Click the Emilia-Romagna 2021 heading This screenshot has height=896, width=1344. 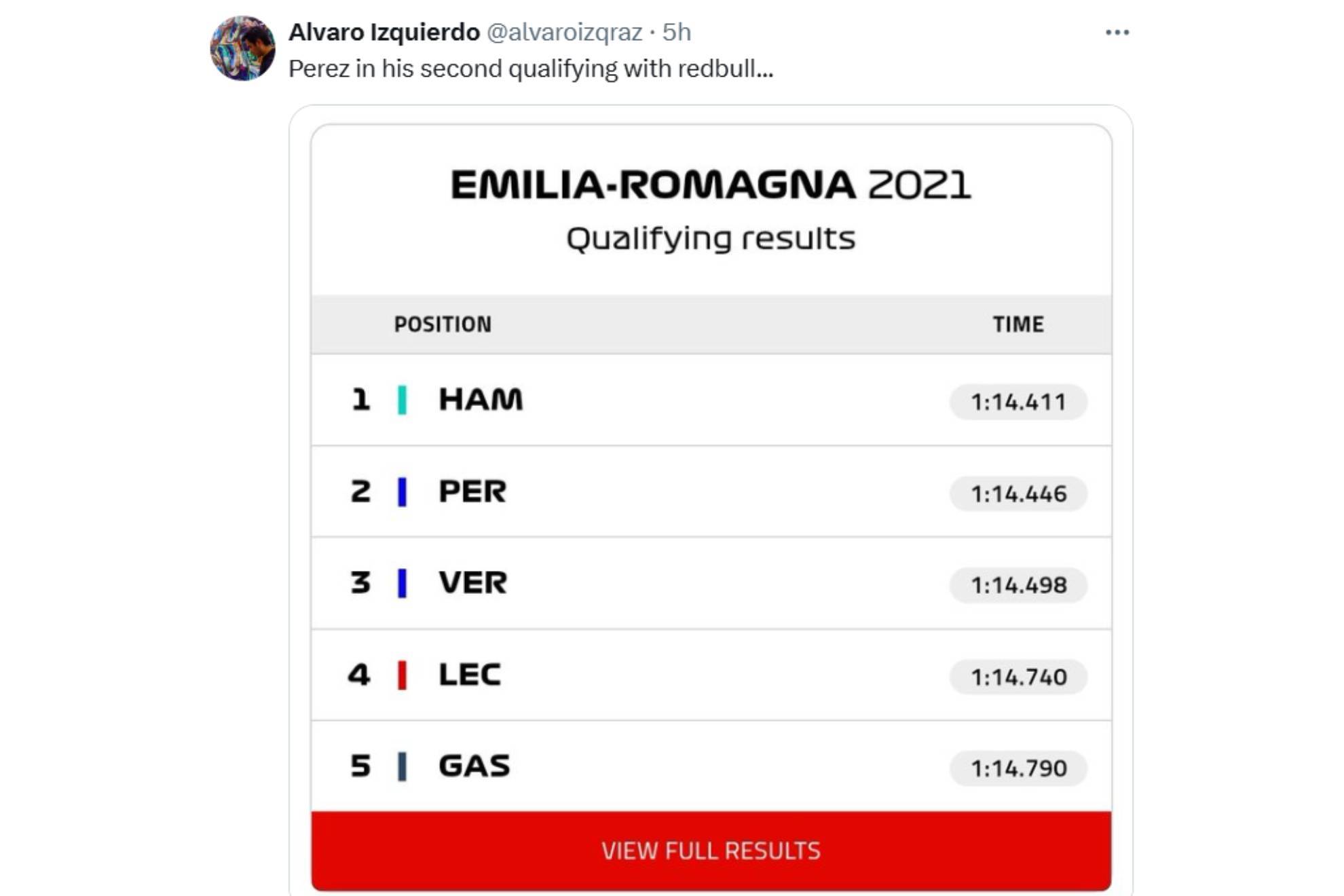[x=711, y=185]
